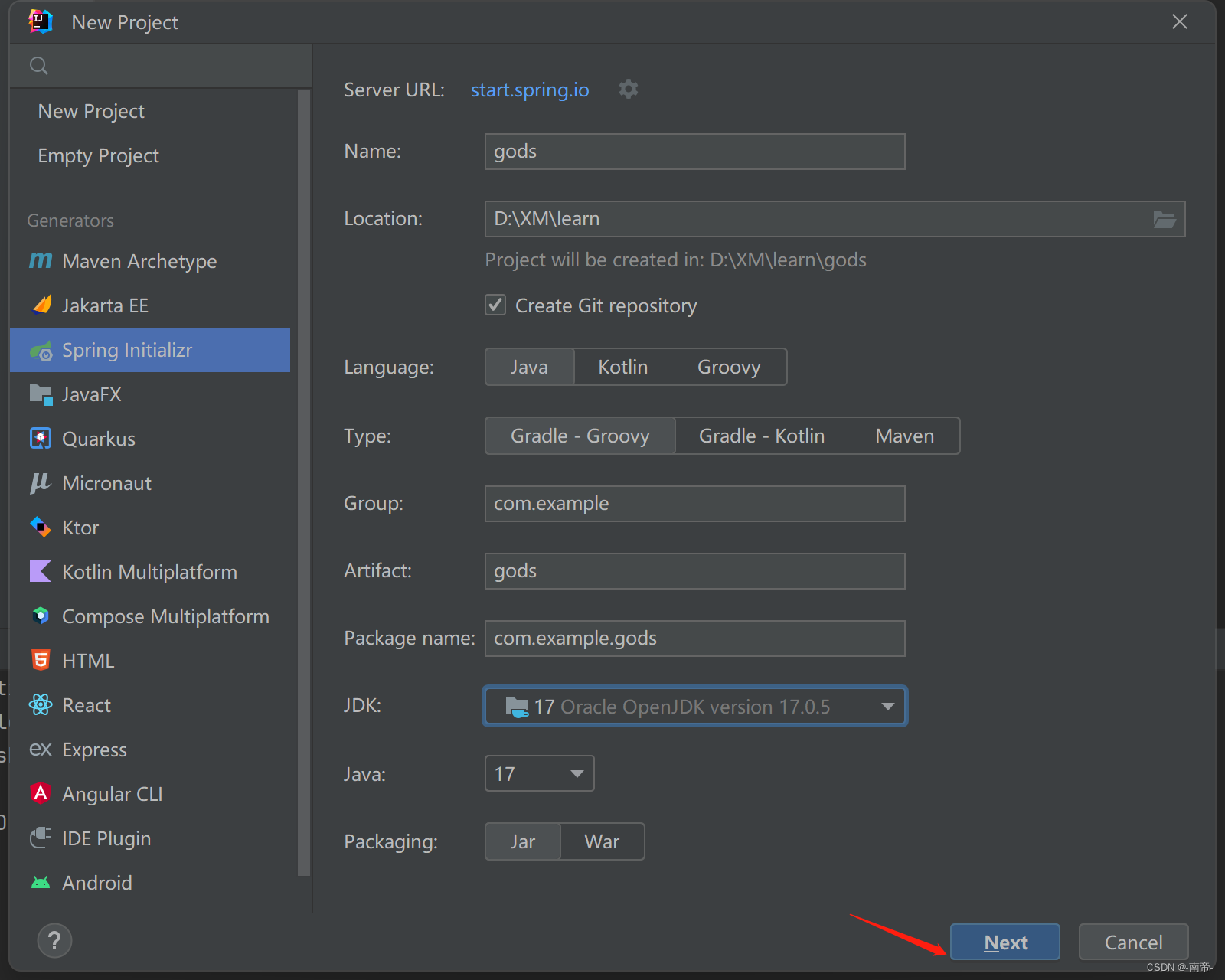Click the Compose Multiplatform hexagon icon
Screen dimensions: 1225x980
41,616
